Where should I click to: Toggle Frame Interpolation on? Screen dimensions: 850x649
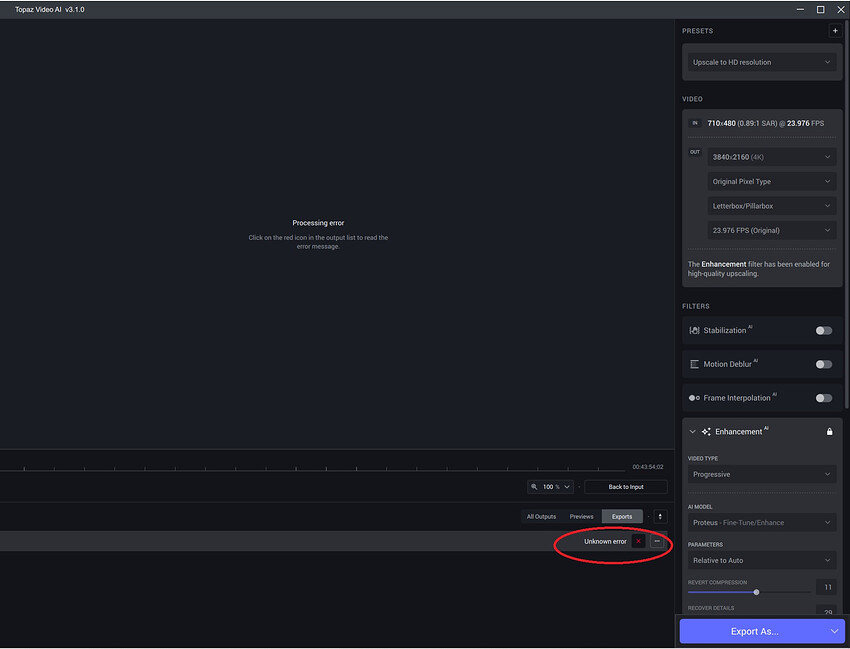coord(823,398)
